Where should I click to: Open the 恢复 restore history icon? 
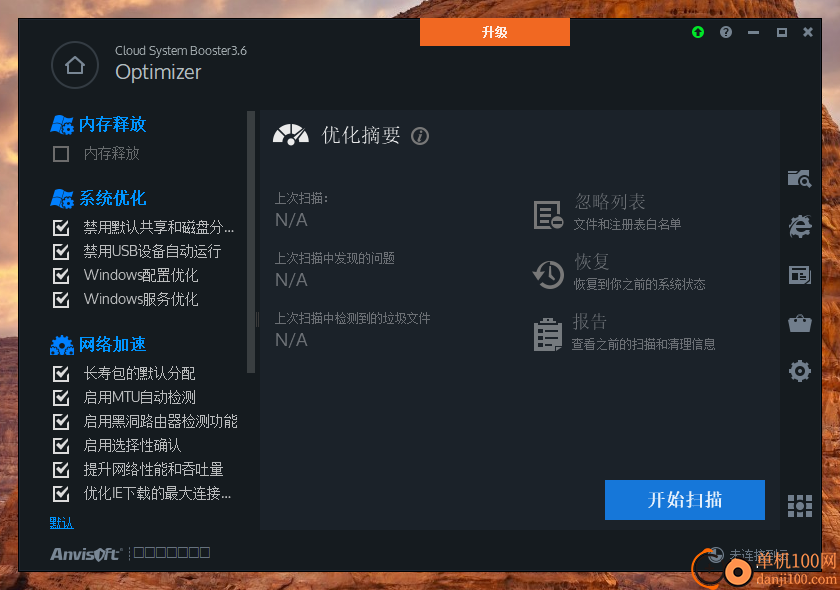pyautogui.click(x=548, y=275)
